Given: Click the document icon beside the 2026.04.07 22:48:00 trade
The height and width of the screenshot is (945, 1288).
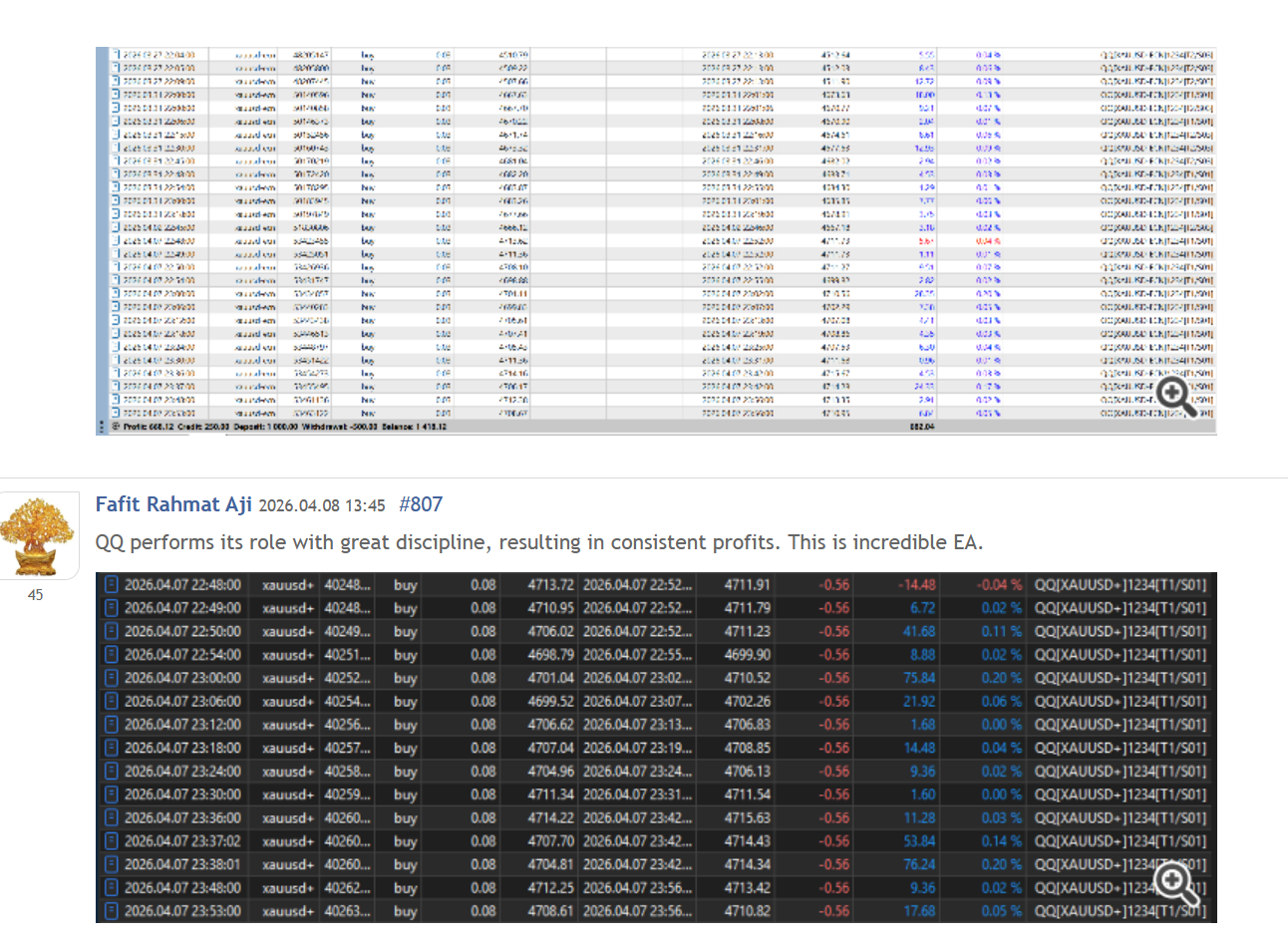Looking at the screenshot, I should click(112, 585).
